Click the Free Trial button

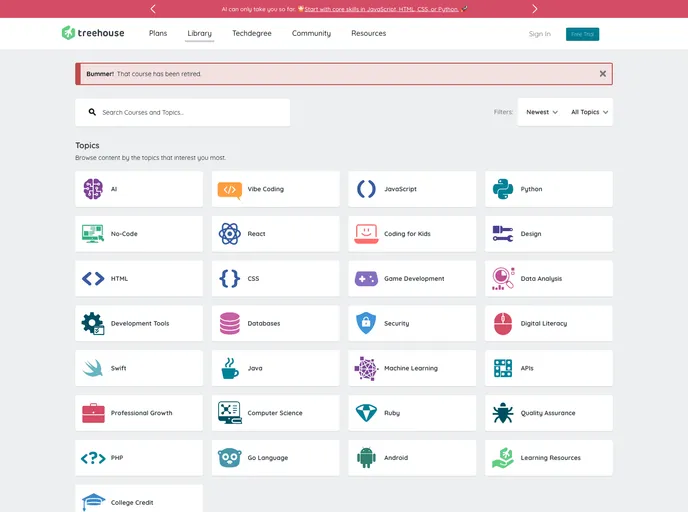click(582, 34)
